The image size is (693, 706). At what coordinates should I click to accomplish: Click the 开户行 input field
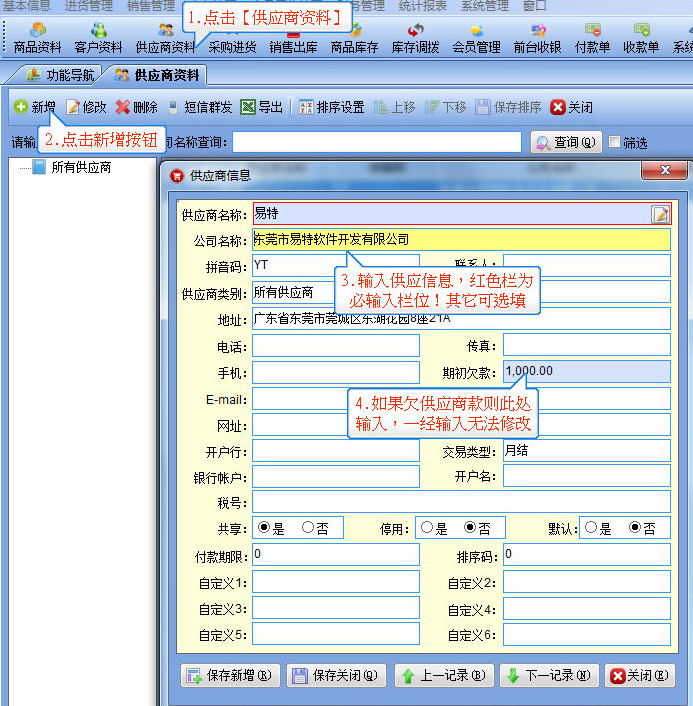(x=336, y=451)
